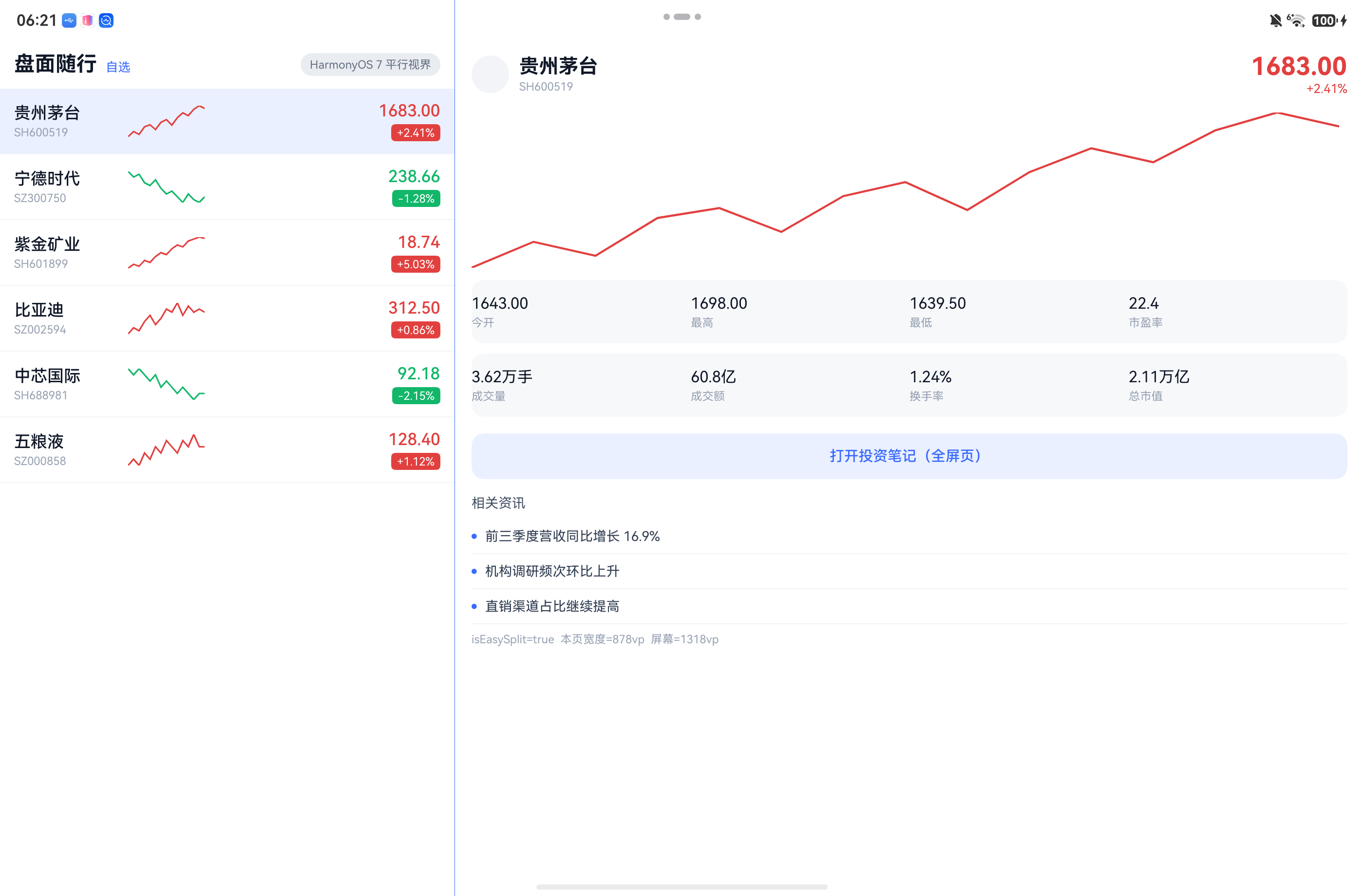
Task: Tap the 312.50 price of 比亚迪
Action: [x=414, y=308]
